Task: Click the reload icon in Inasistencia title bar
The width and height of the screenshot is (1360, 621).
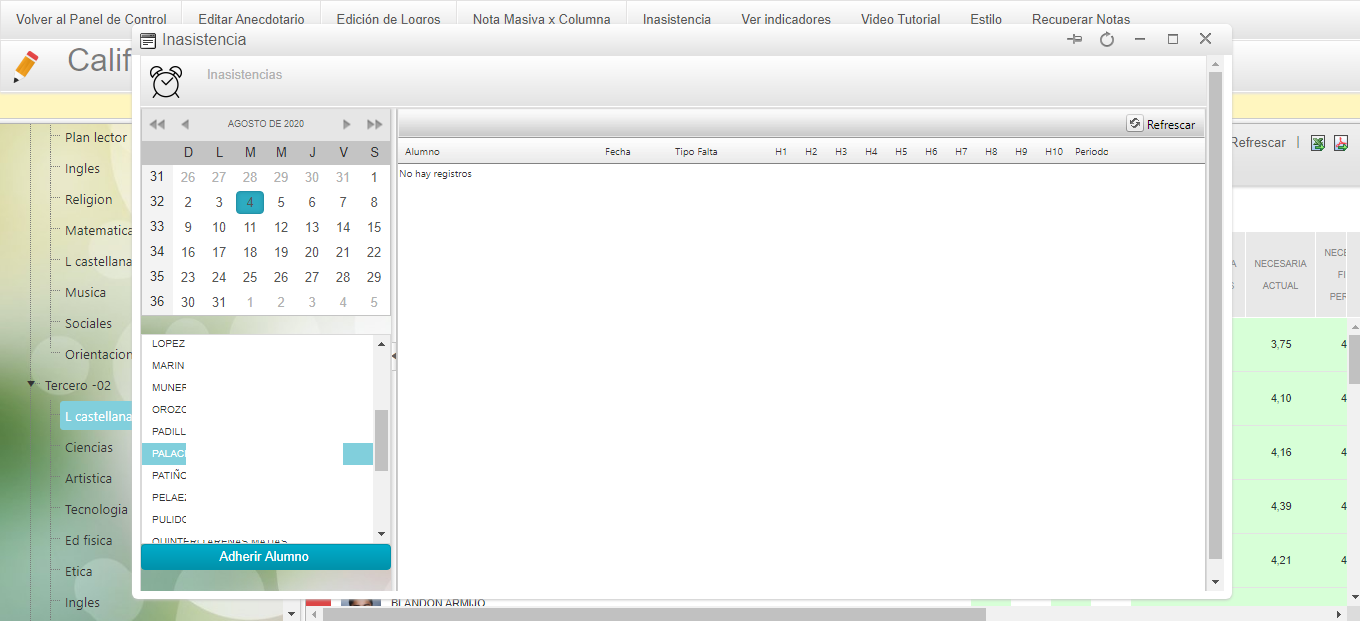Action: [1107, 39]
